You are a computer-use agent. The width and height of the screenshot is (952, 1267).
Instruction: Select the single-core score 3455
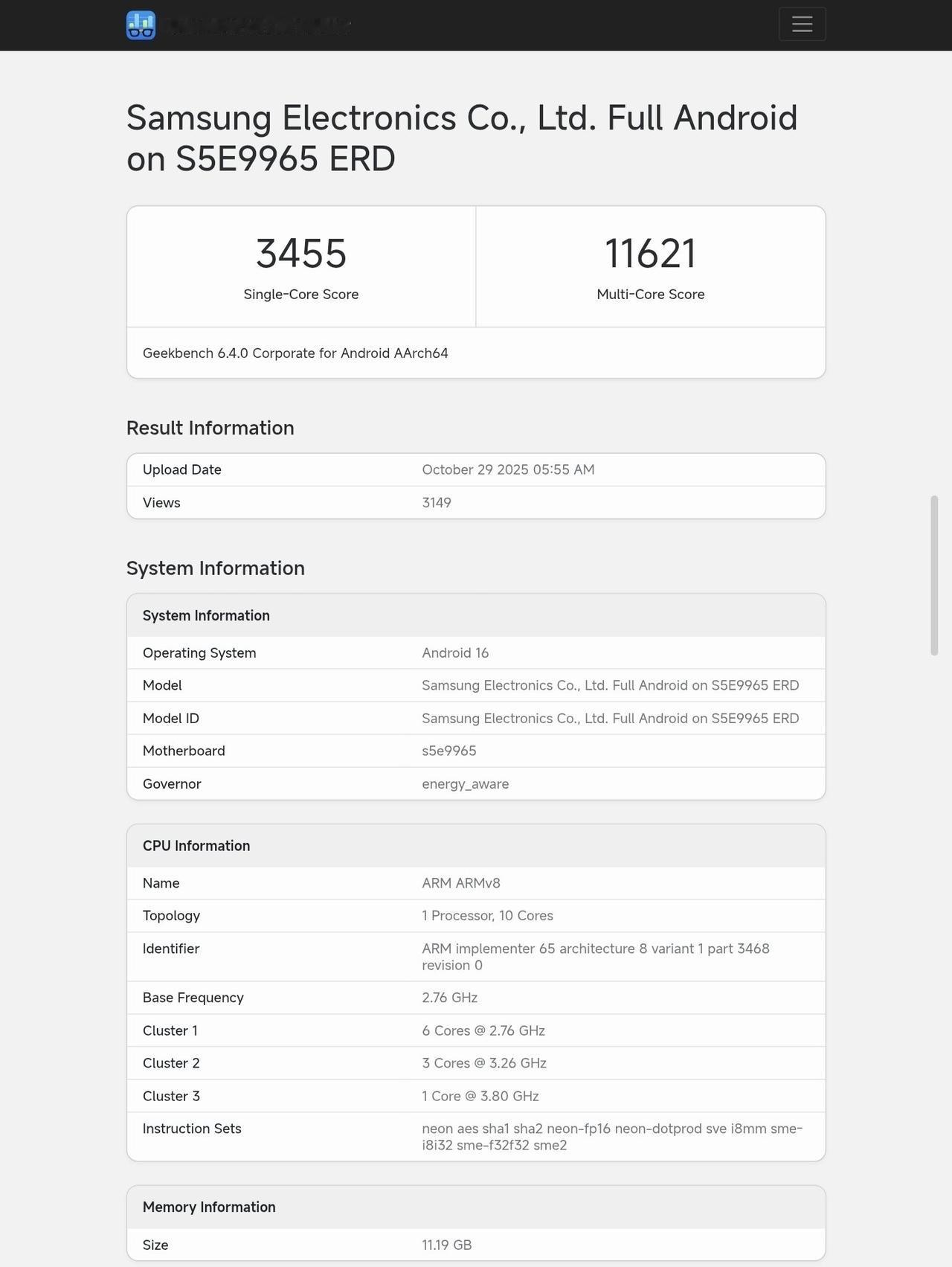[x=301, y=253]
